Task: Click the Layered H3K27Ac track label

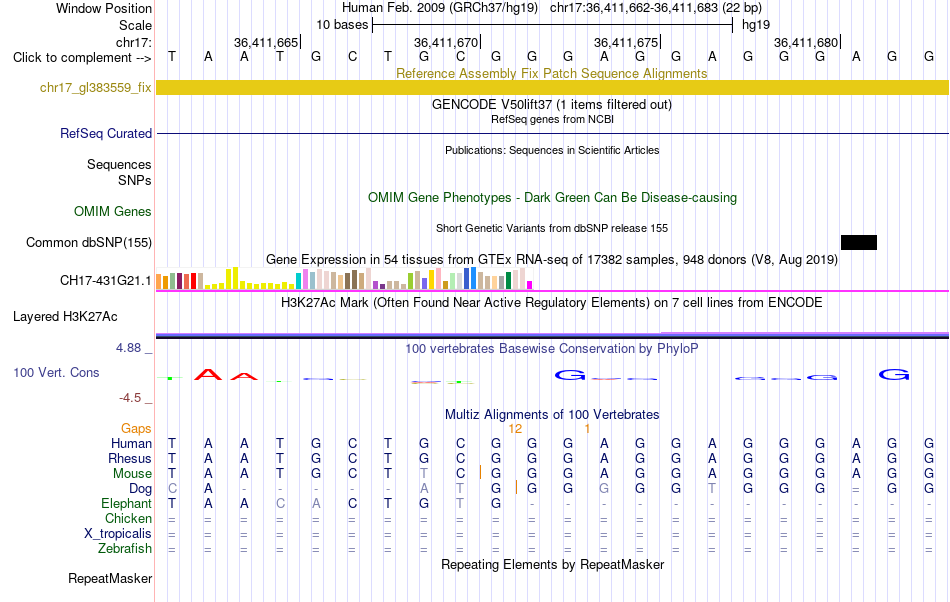Action: tap(65, 317)
